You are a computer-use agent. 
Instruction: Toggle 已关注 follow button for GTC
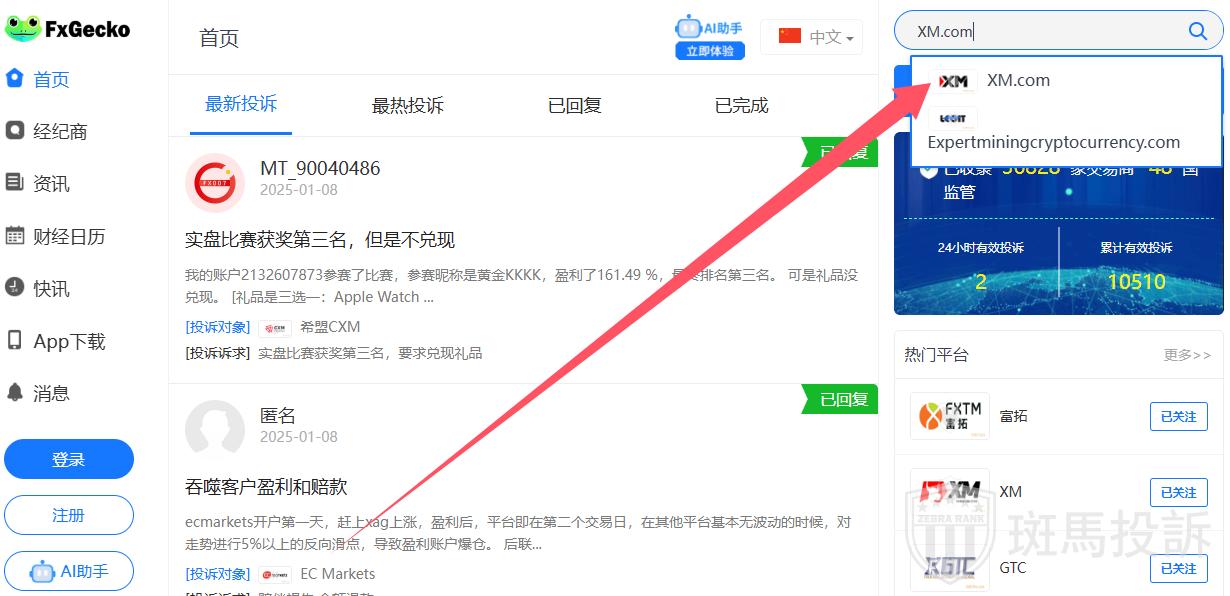pos(1178,568)
